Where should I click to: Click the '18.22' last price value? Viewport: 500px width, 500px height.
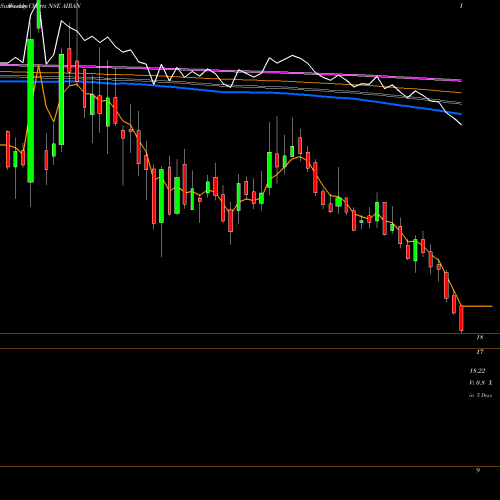tap(477, 371)
